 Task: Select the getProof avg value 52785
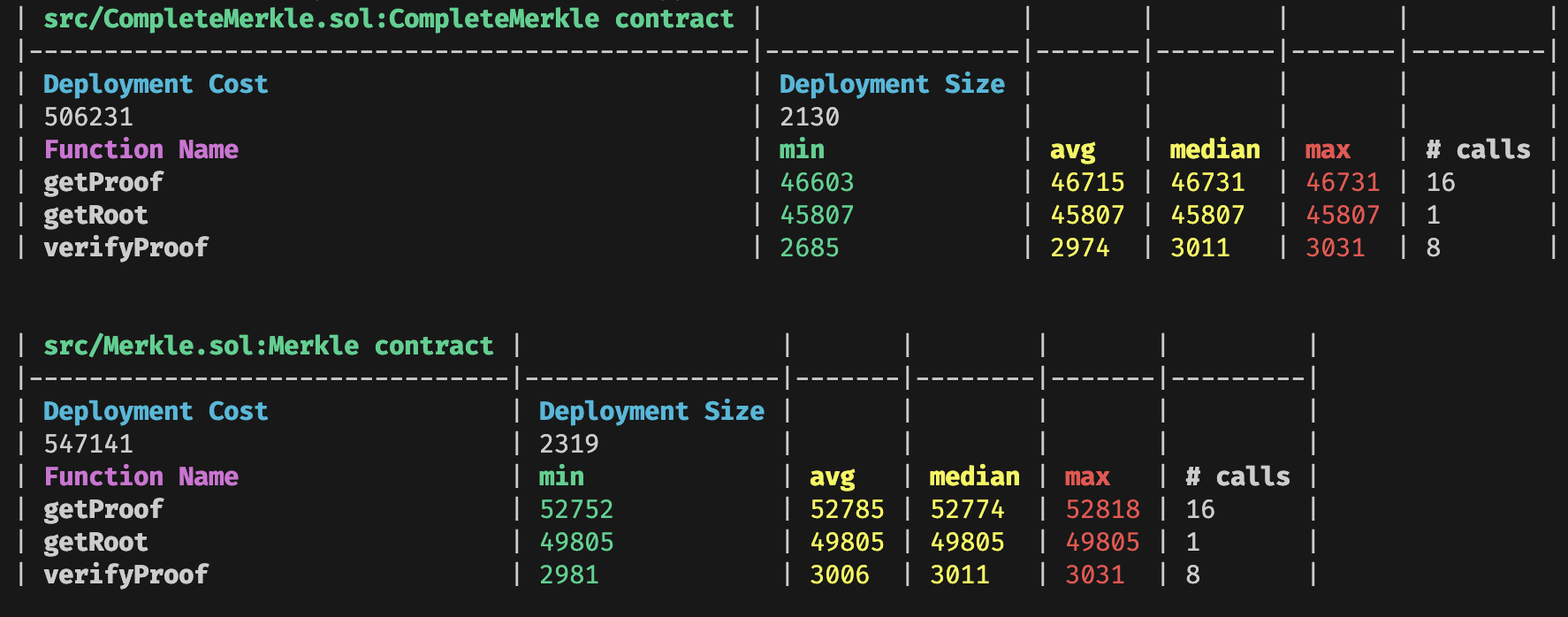point(847,509)
